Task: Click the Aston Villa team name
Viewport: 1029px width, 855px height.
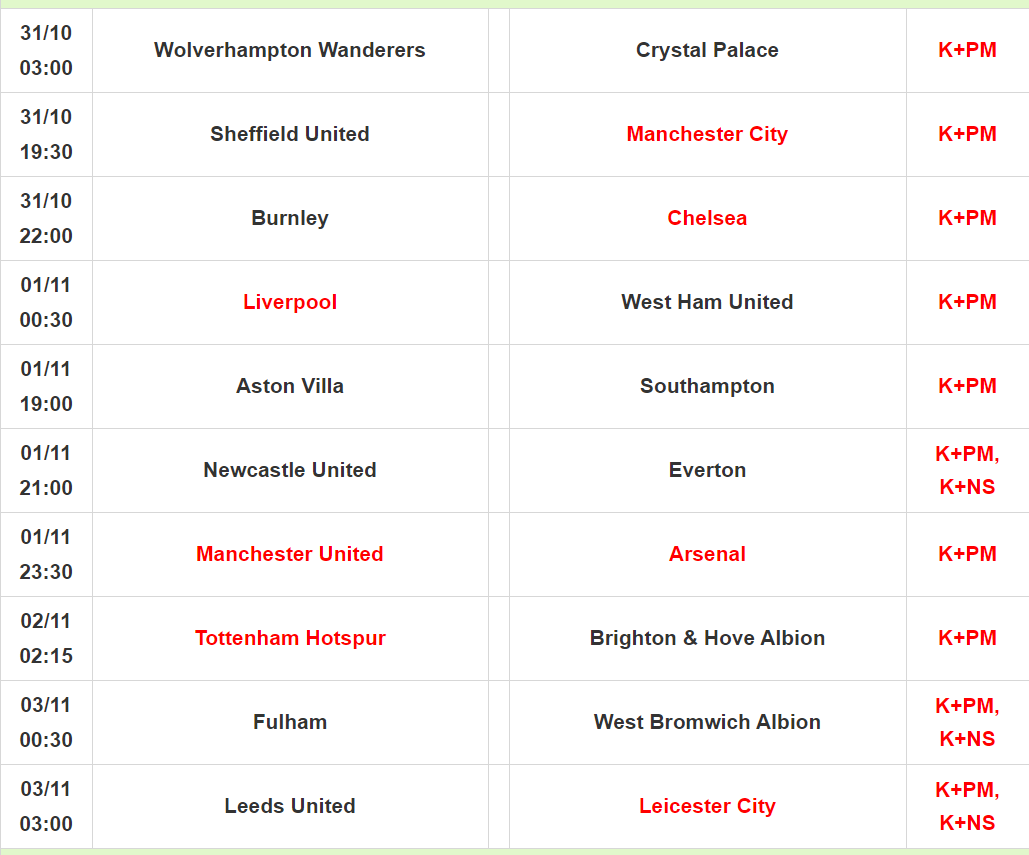Action: (x=290, y=386)
